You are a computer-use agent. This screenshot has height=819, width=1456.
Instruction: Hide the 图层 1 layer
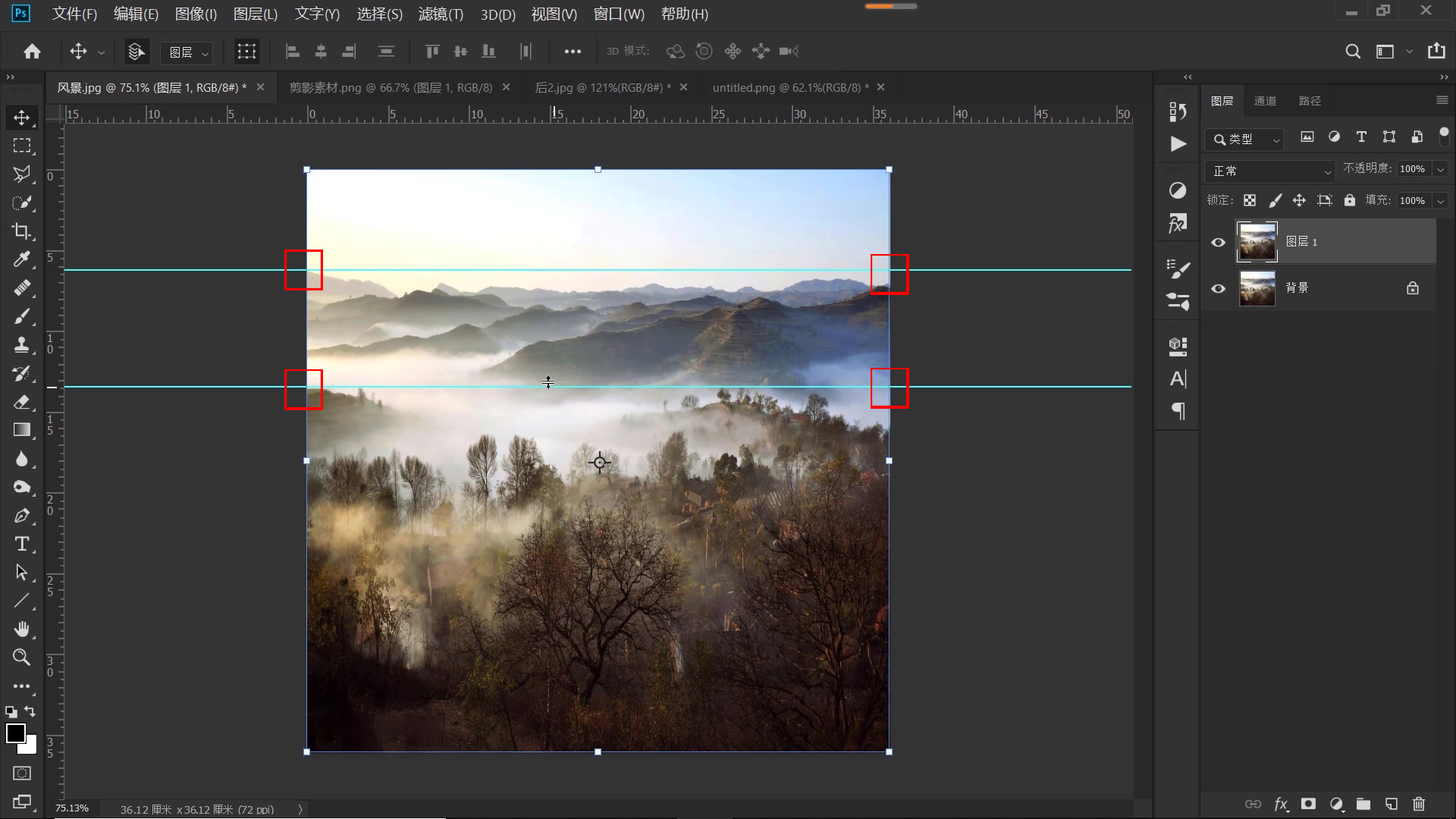coord(1219,241)
